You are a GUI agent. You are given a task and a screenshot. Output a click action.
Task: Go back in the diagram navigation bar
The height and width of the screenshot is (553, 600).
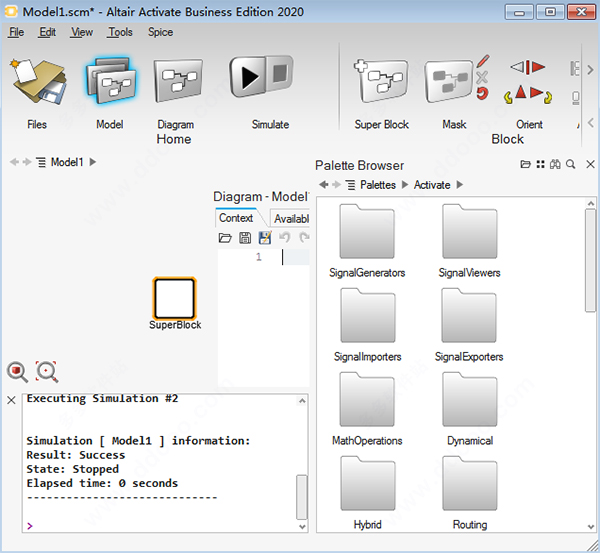click(x=15, y=162)
